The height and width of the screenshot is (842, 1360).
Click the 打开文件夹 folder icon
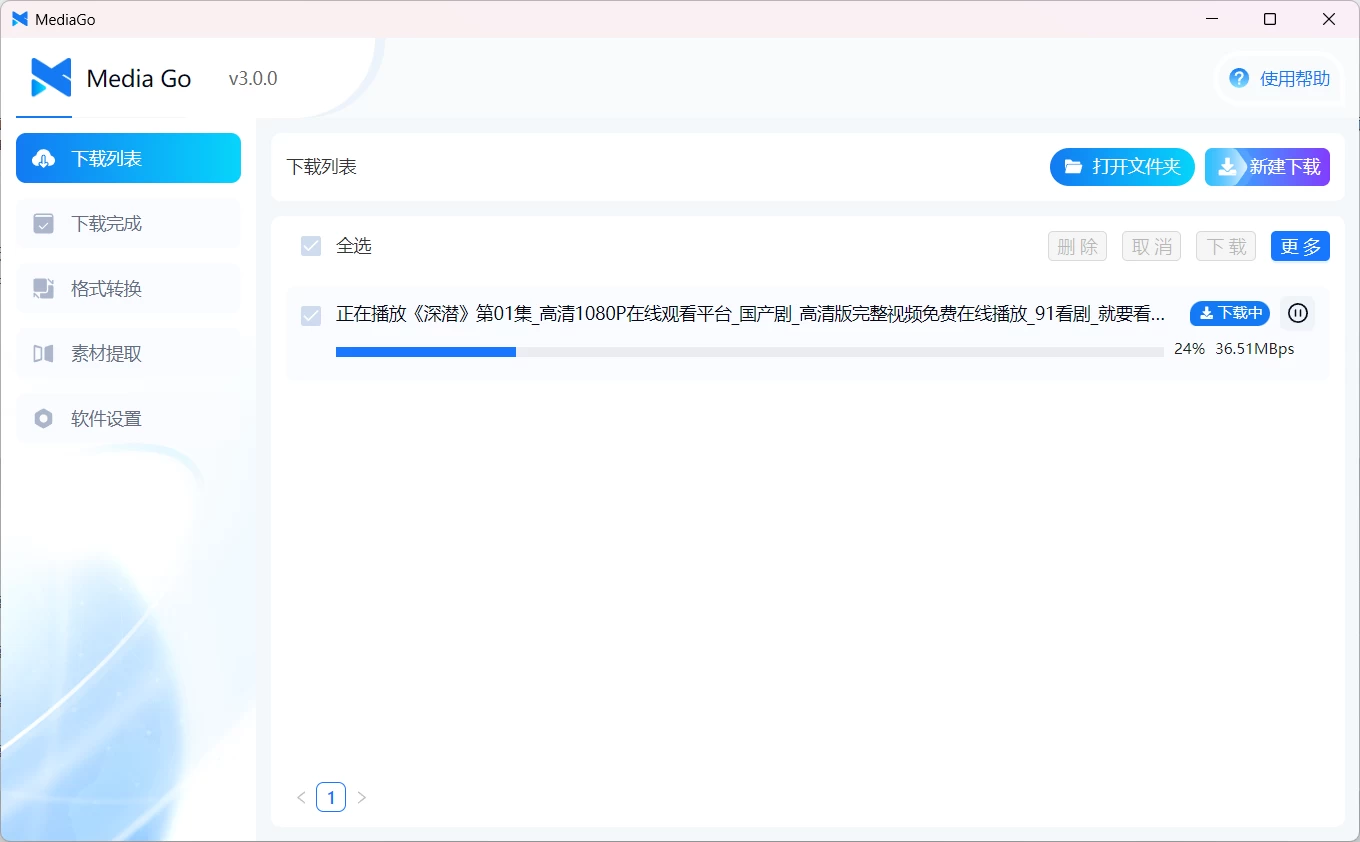coord(1072,166)
